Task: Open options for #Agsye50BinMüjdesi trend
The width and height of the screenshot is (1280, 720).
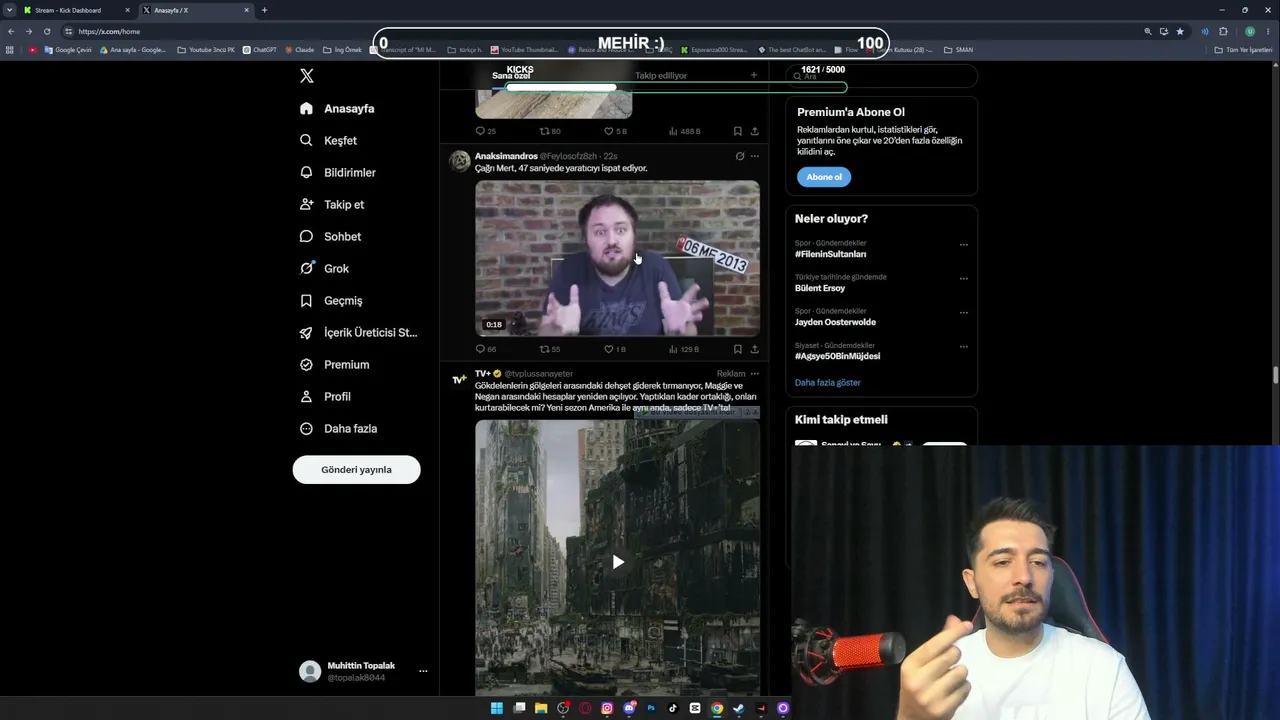Action: tap(964, 347)
